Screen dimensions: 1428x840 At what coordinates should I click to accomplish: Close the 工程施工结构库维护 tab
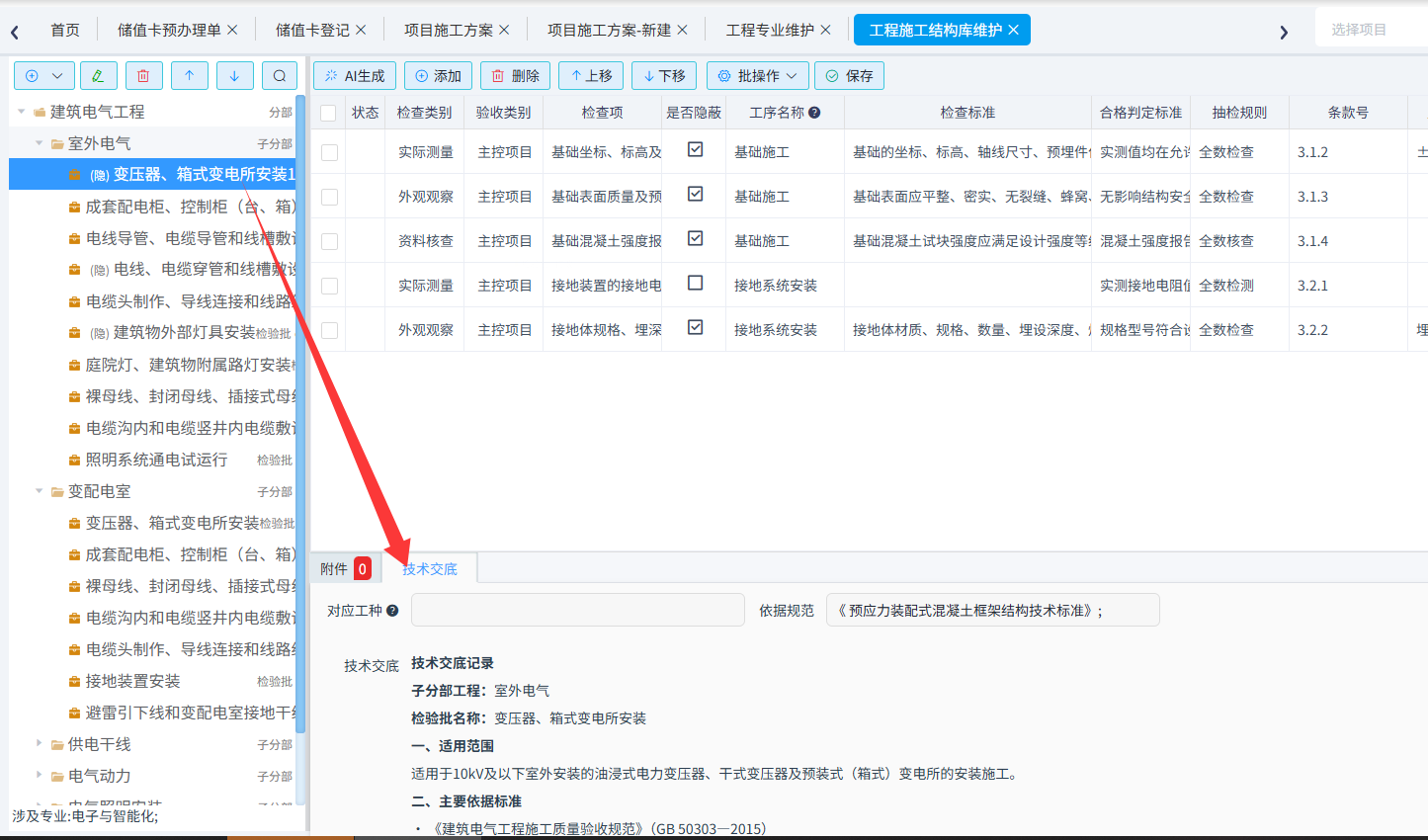(x=1013, y=30)
